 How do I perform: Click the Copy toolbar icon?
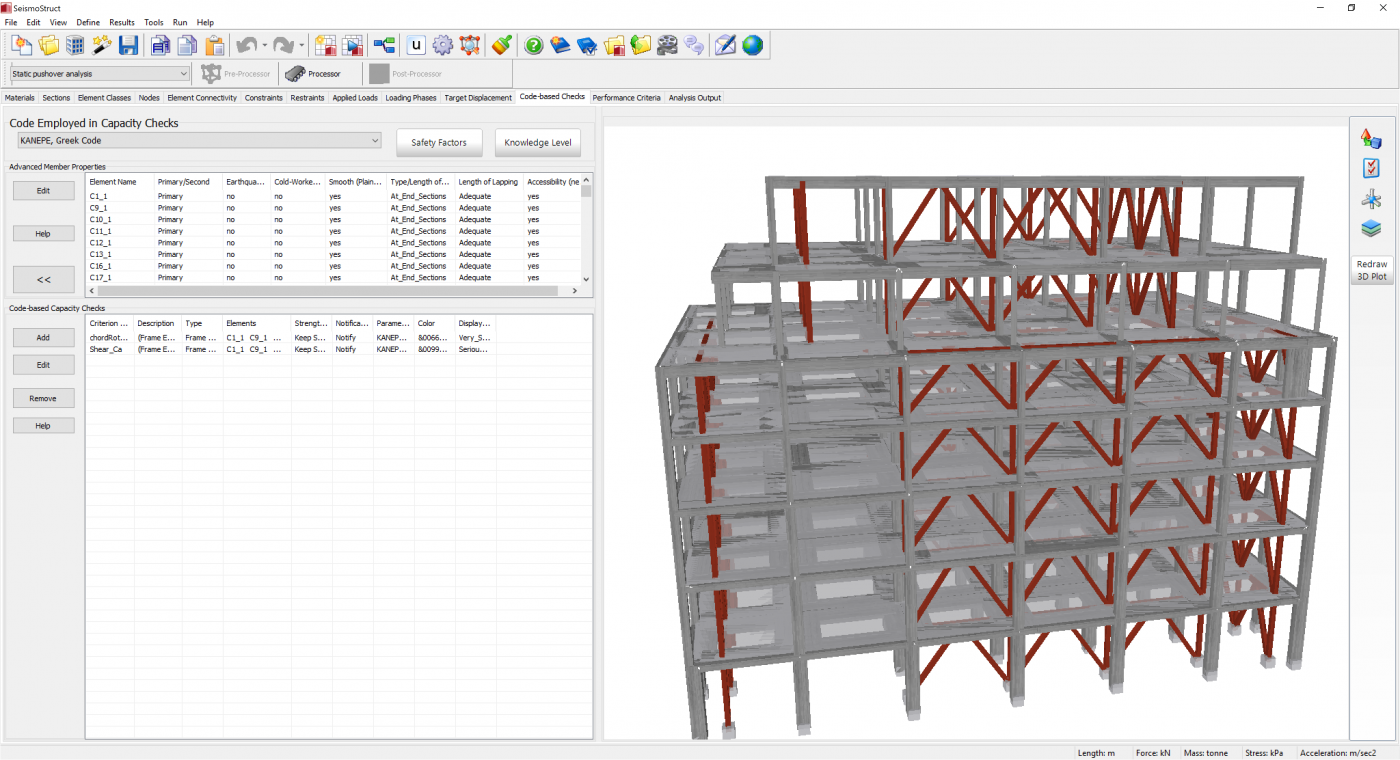[x=187, y=45]
